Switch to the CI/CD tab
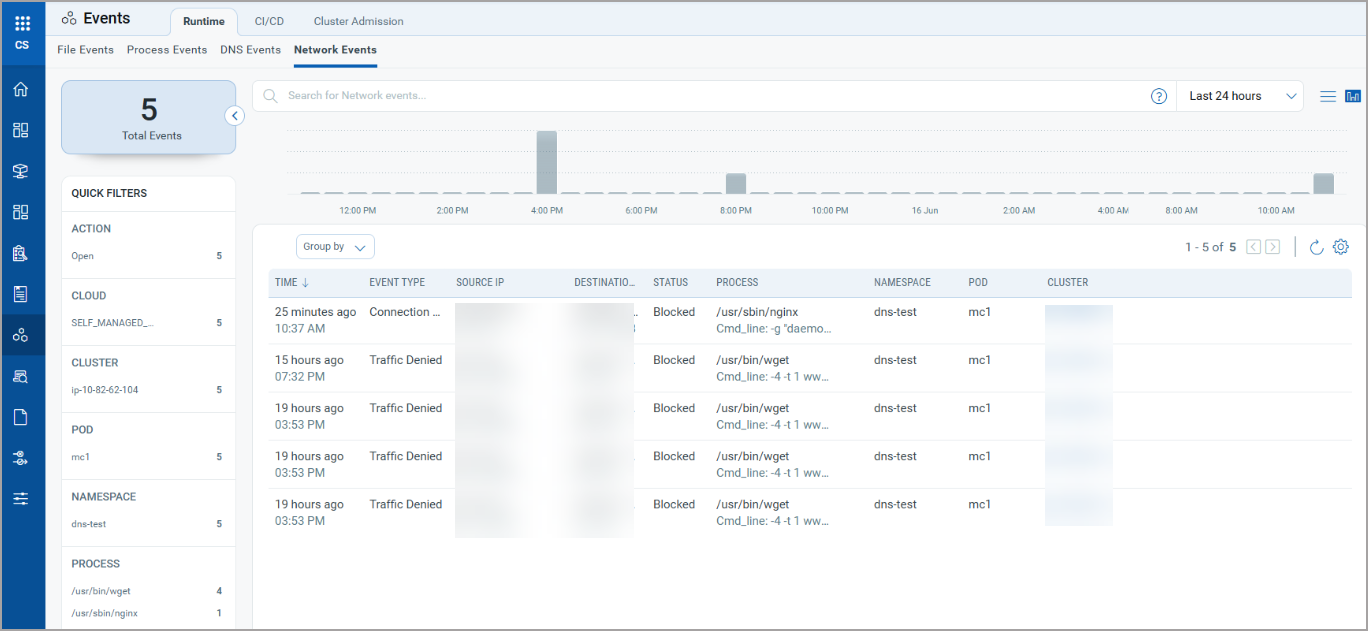Viewport: 1368px width, 631px height. click(271, 21)
